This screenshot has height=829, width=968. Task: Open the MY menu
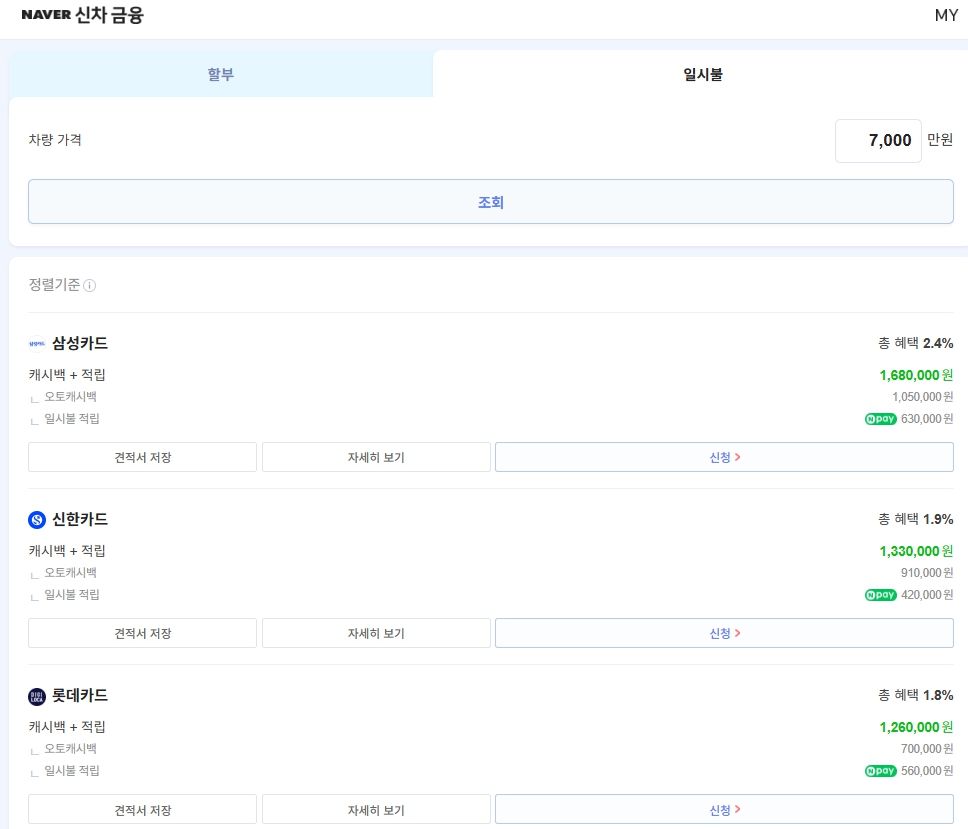click(x=946, y=15)
